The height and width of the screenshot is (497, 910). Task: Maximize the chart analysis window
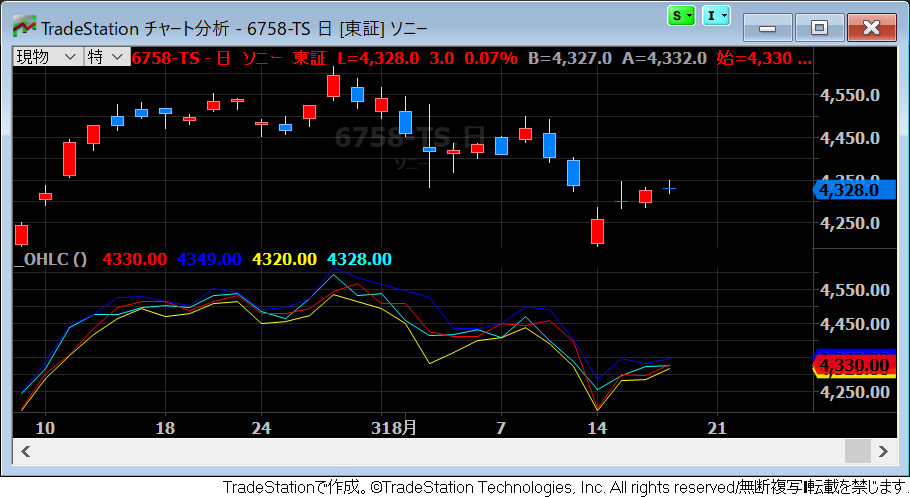[820, 27]
